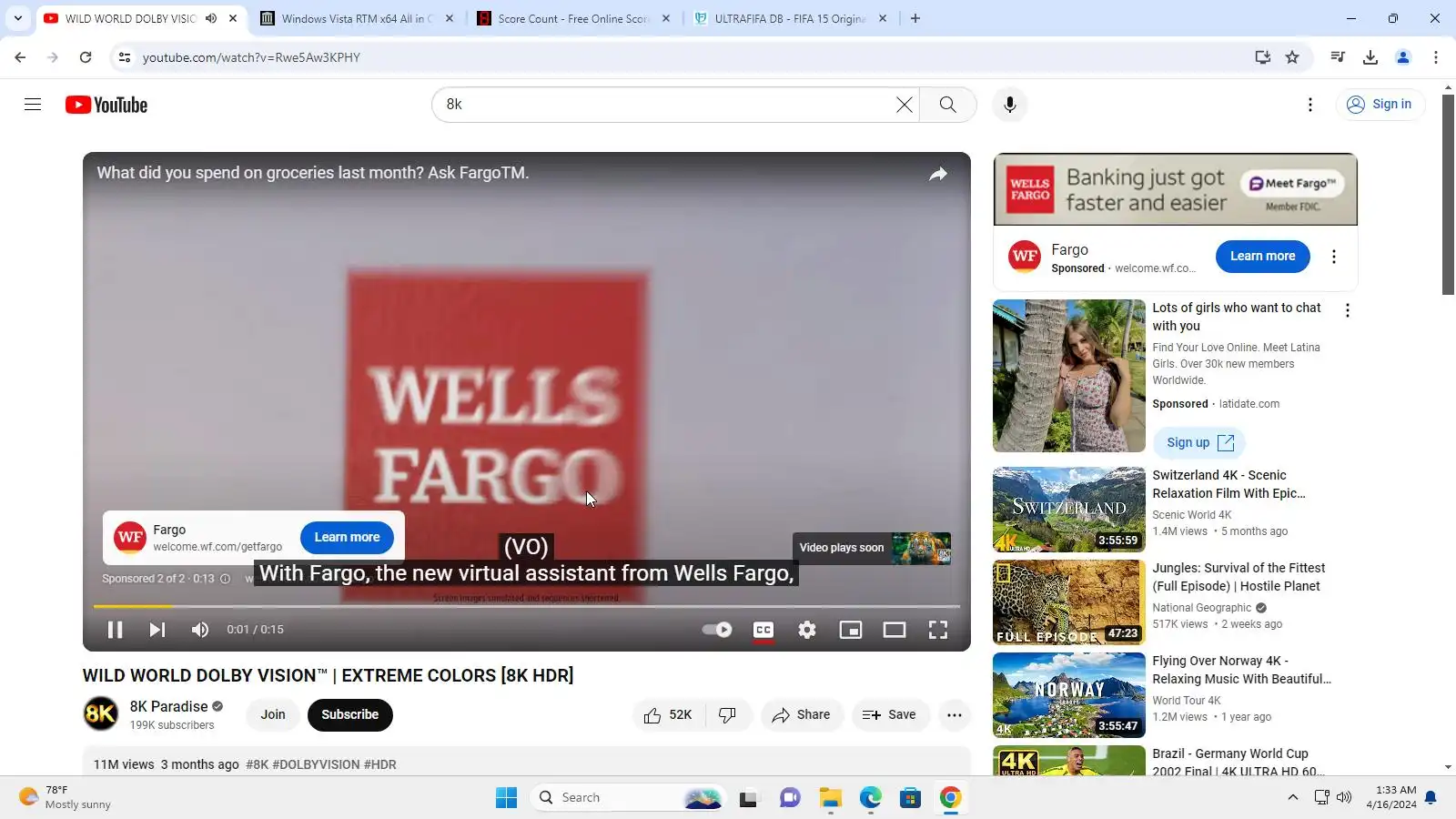Reload the current page
Viewport: 1456px width, 819px height.
(x=86, y=57)
